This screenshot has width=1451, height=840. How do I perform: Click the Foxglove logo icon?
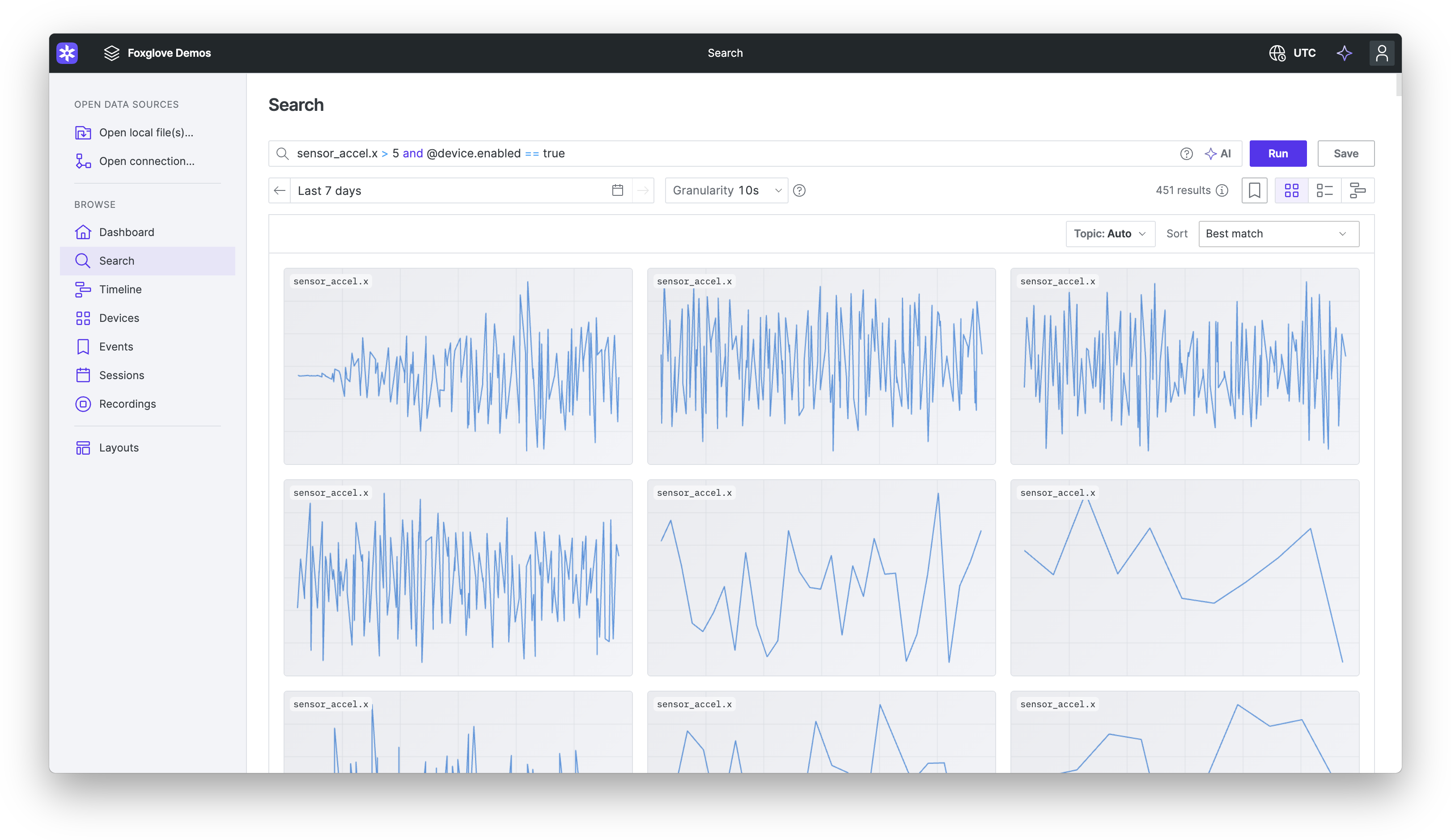(68, 53)
